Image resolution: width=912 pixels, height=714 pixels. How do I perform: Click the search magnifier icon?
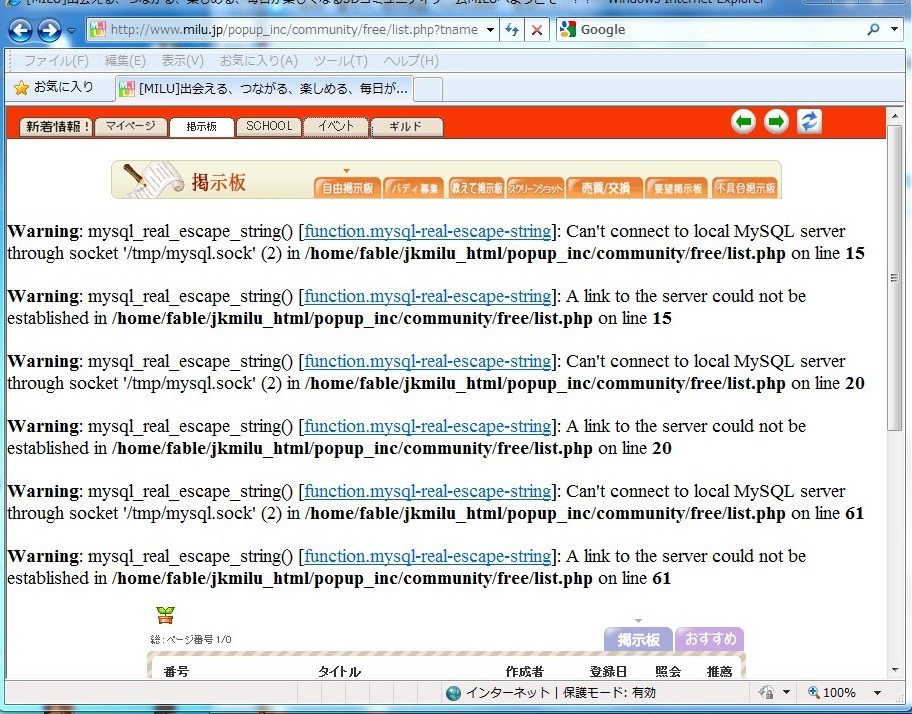[874, 30]
